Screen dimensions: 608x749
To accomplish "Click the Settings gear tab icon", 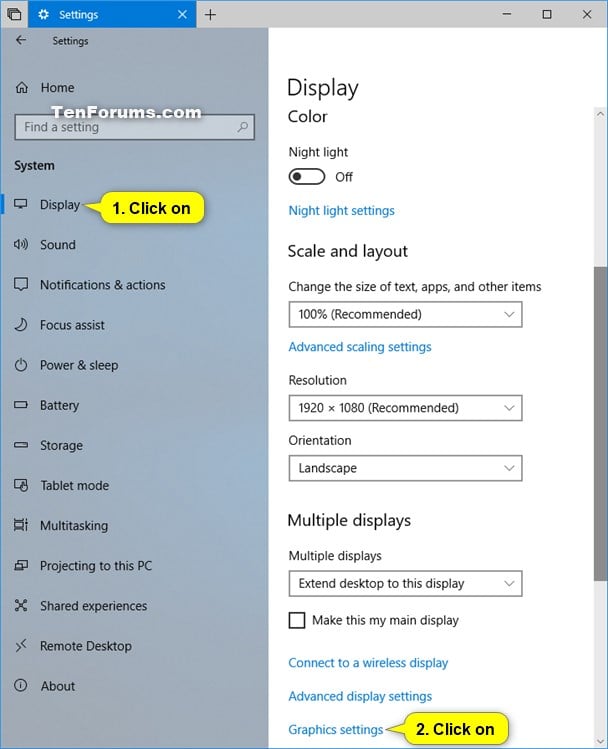I will [x=43, y=14].
